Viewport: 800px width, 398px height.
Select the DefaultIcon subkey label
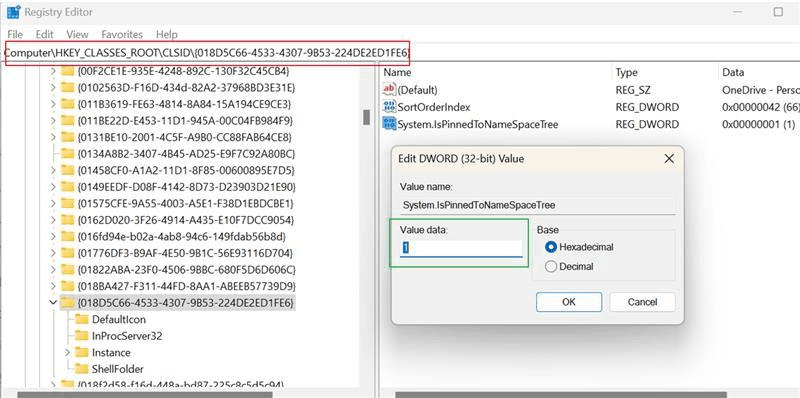[118, 319]
